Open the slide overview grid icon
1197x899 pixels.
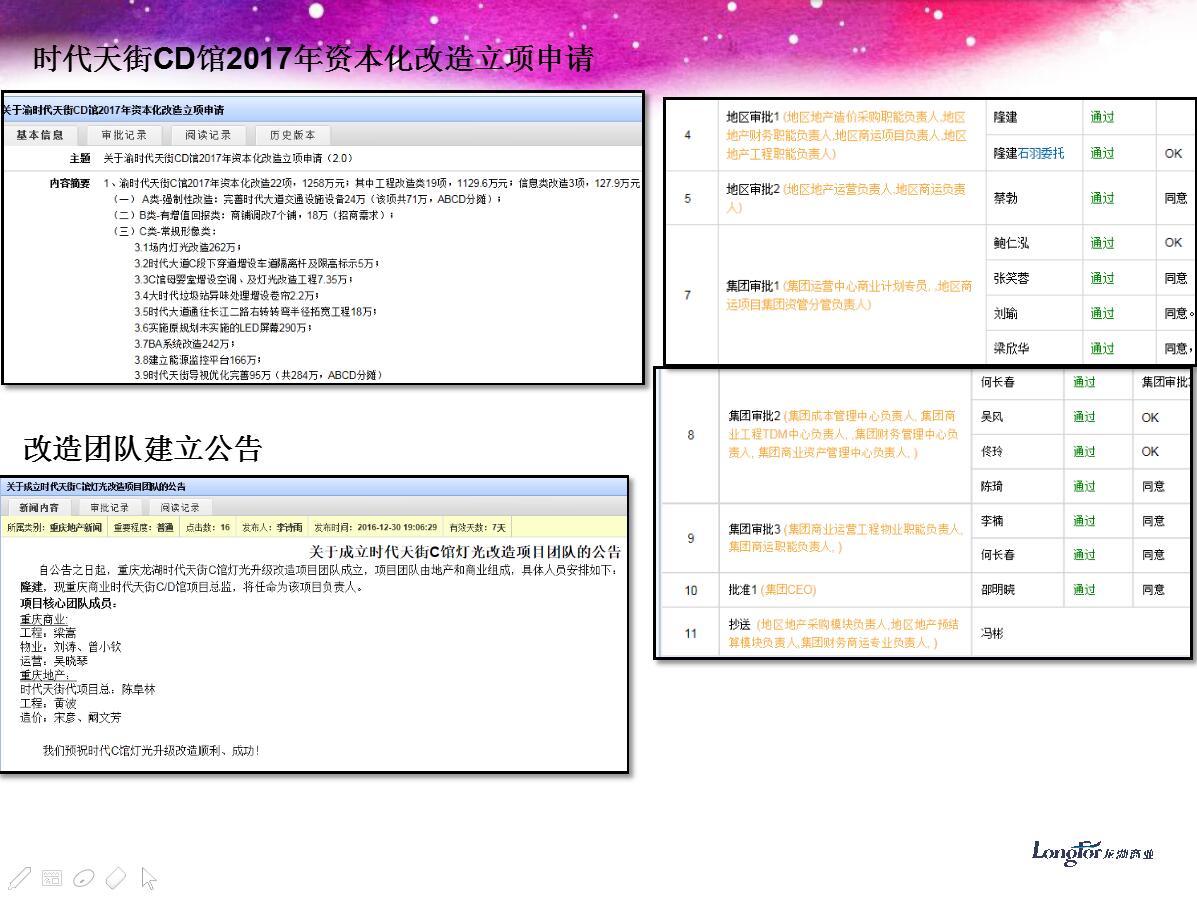click(52, 878)
